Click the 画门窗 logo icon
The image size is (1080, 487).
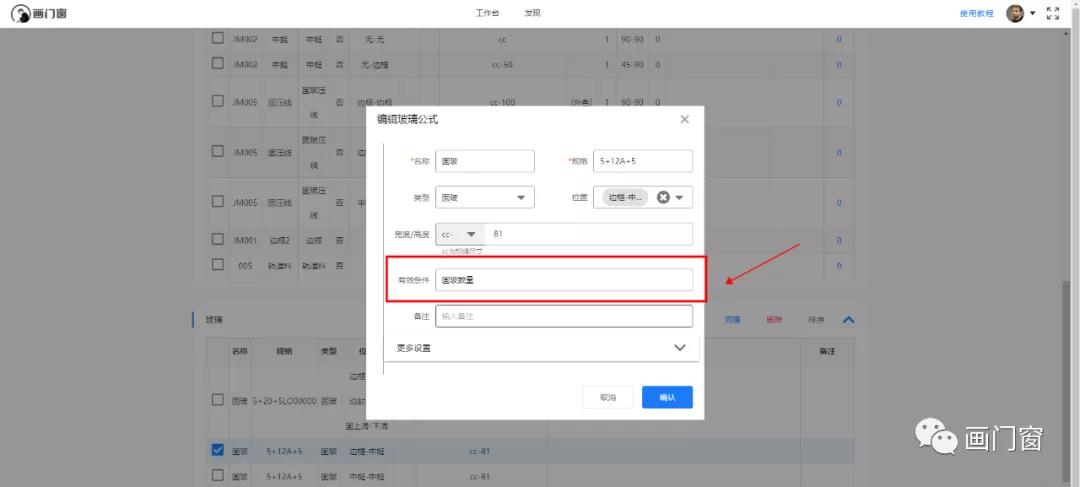[20, 14]
